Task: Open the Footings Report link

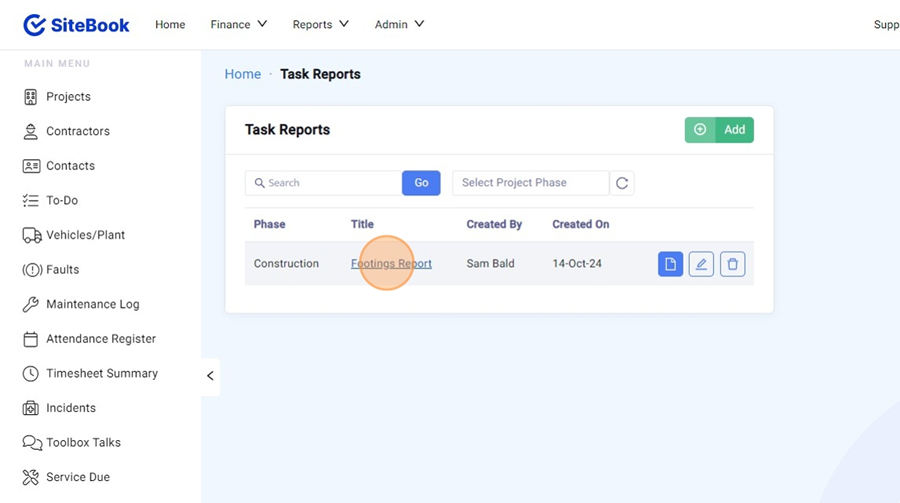Action: (x=391, y=264)
